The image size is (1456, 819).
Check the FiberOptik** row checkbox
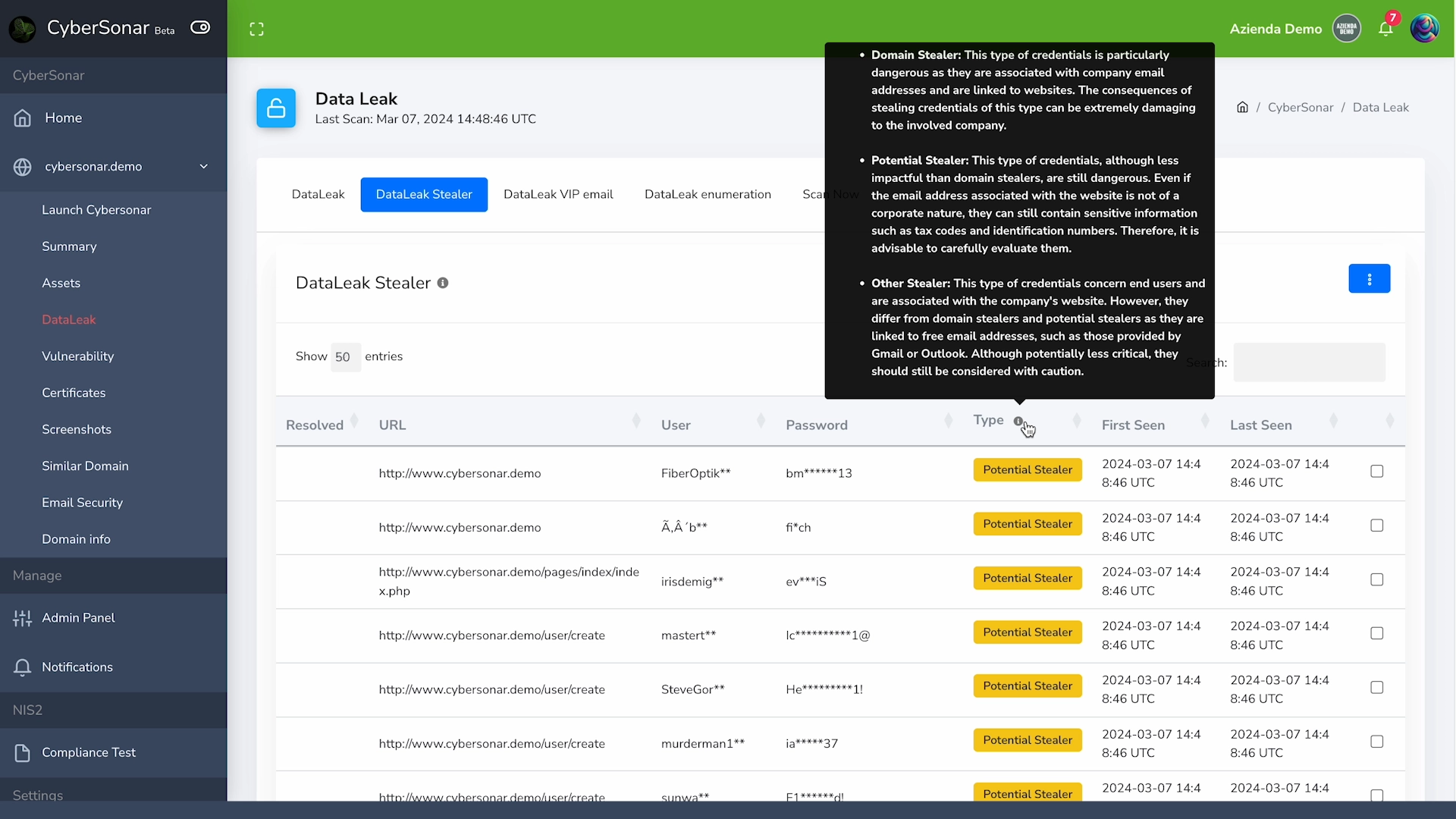[1377, 472]
